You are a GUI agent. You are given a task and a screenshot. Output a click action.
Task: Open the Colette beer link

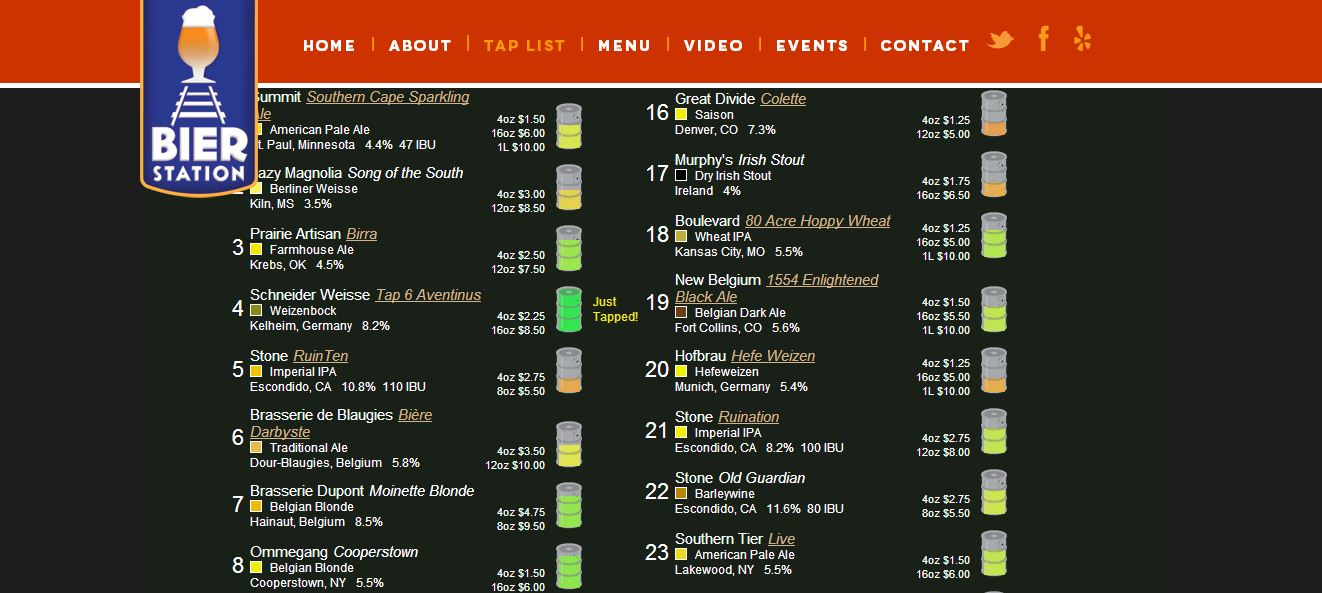pos(783,99)
